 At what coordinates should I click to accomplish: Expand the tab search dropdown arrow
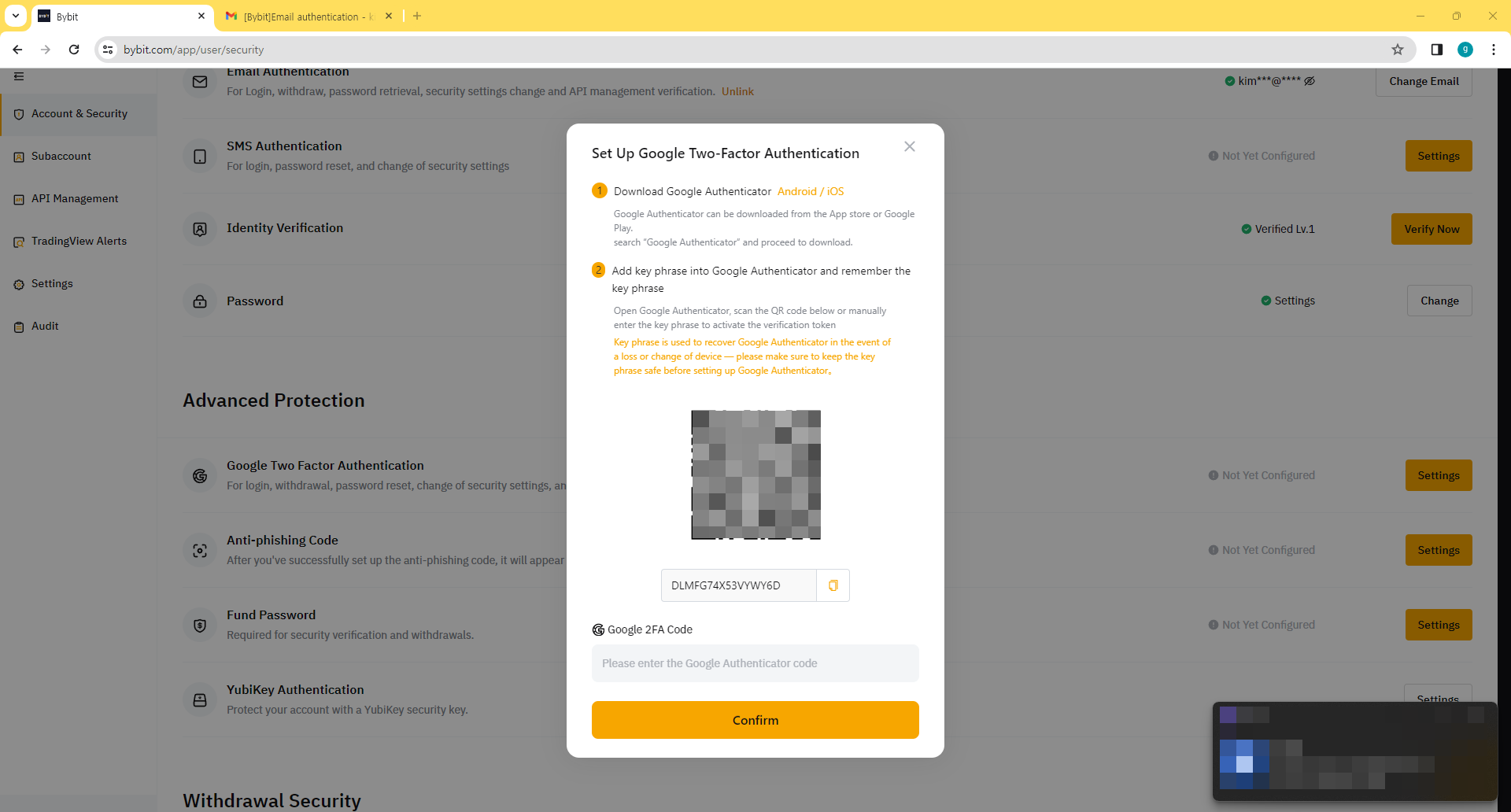click(16, 16)
